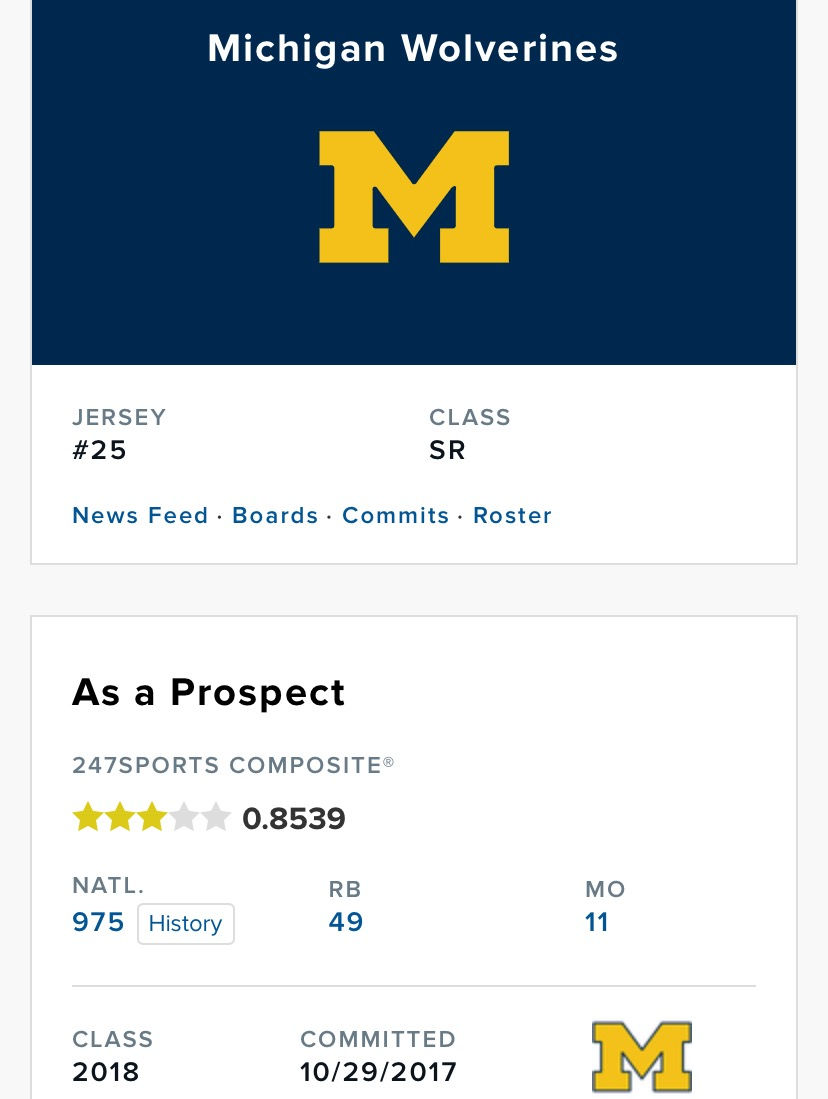This screenshot has width=828, height=1099.
Task: Click the 247Sports Composite label
Action: 233,765
